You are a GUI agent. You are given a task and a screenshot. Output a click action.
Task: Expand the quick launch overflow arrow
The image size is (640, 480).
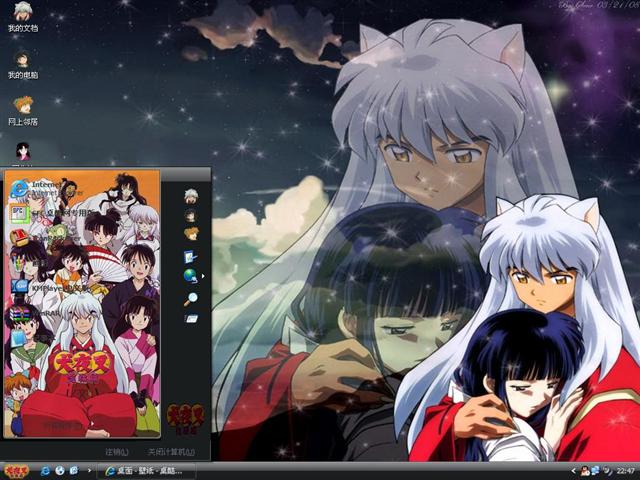point(89,471)
